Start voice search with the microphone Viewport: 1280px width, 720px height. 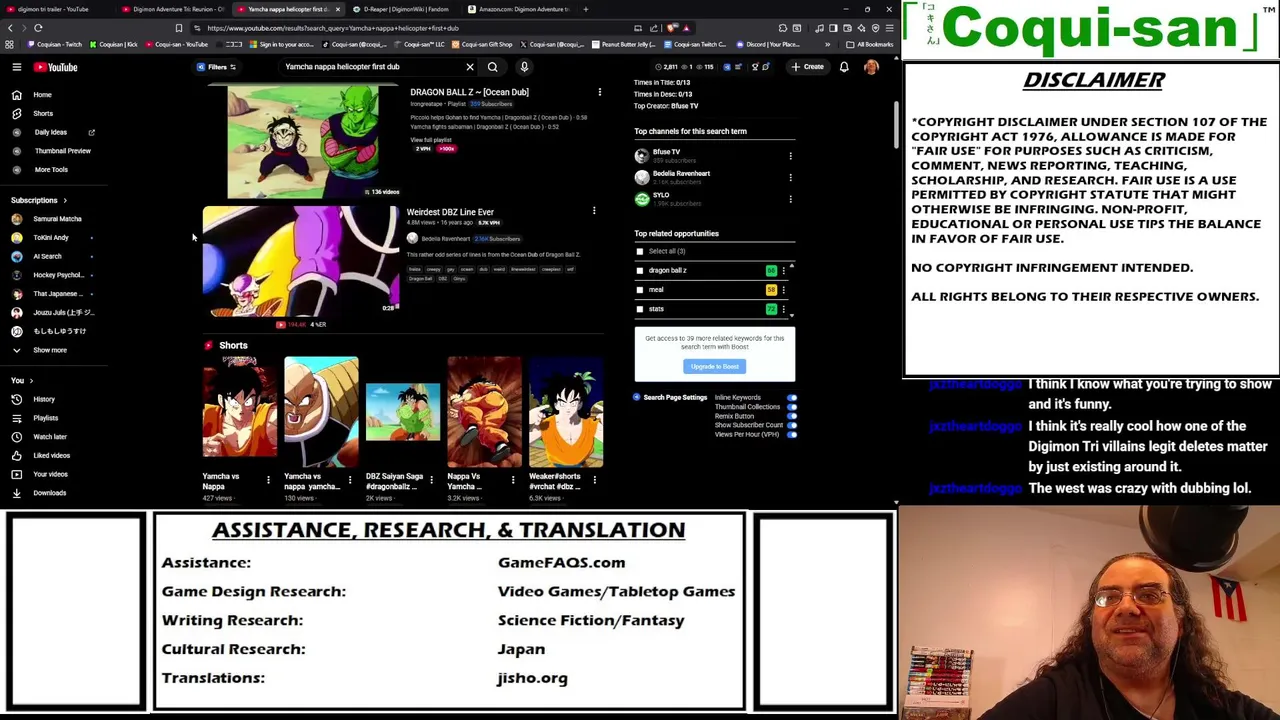(524, 67)
